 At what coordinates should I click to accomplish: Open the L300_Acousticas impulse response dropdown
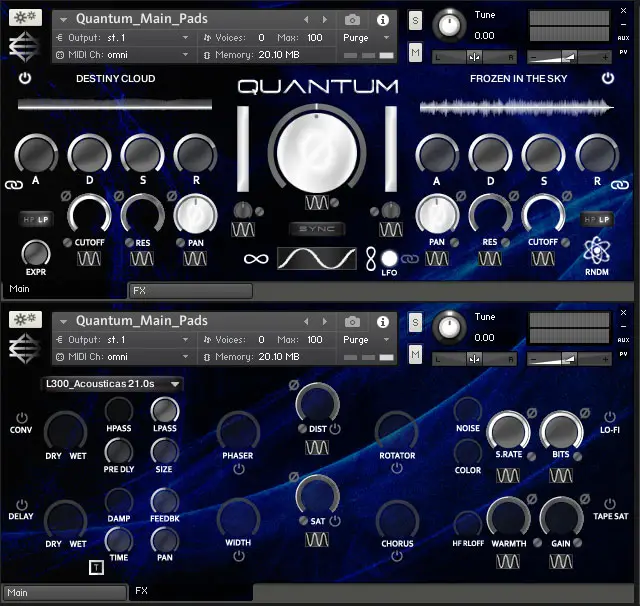point(112,384)
